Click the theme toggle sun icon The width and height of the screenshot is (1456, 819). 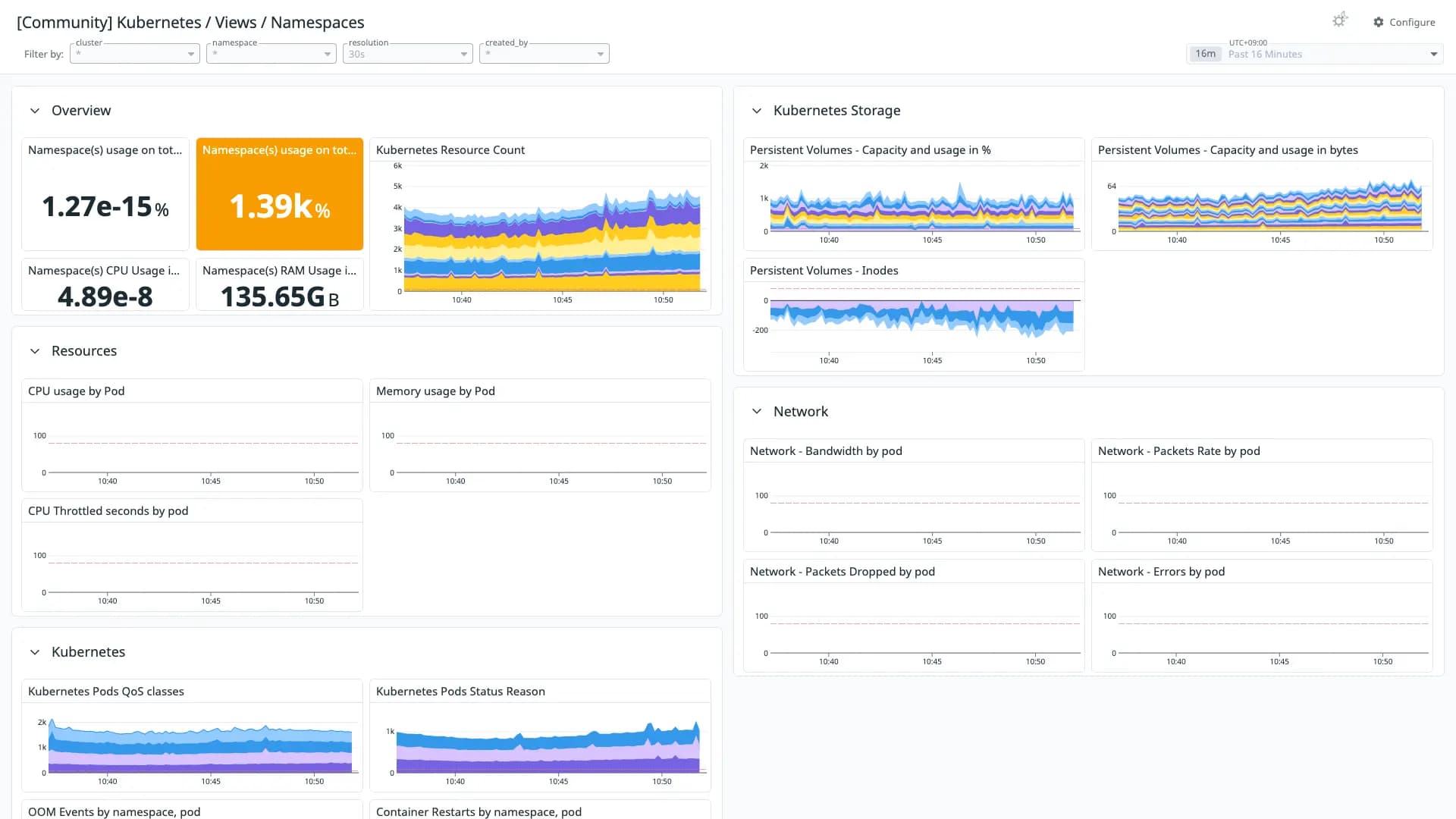[x=1340, y=20]
